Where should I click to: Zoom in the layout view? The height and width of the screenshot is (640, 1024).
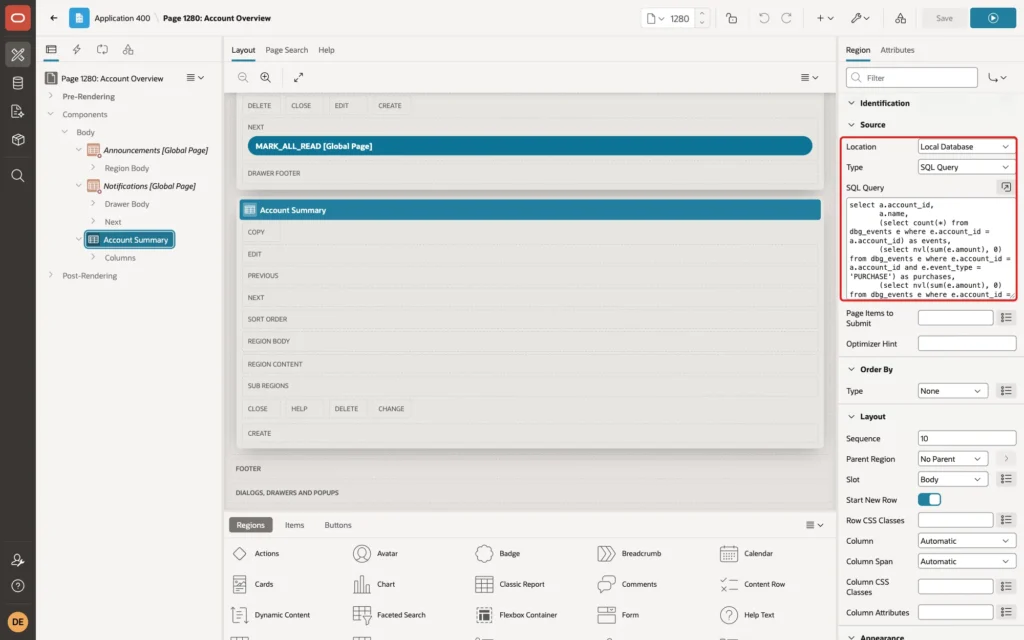point(266,77)
